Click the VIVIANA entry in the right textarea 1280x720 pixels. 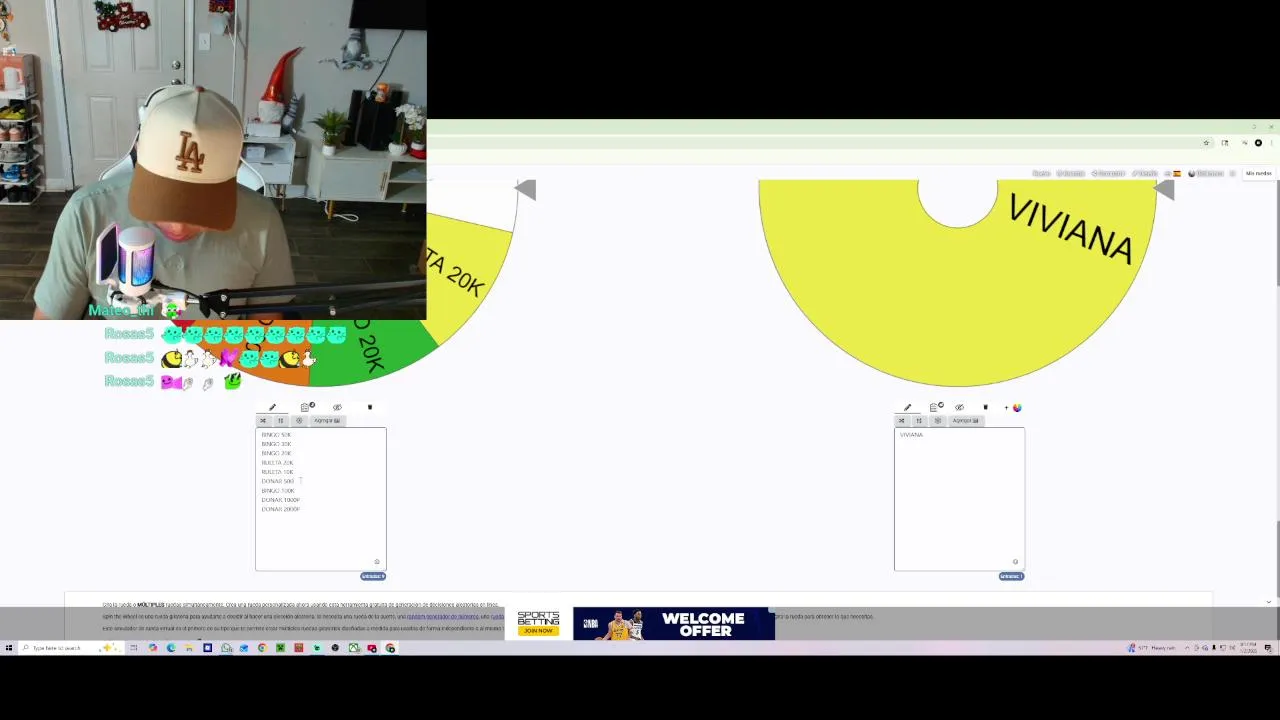(x=911, y=435)
